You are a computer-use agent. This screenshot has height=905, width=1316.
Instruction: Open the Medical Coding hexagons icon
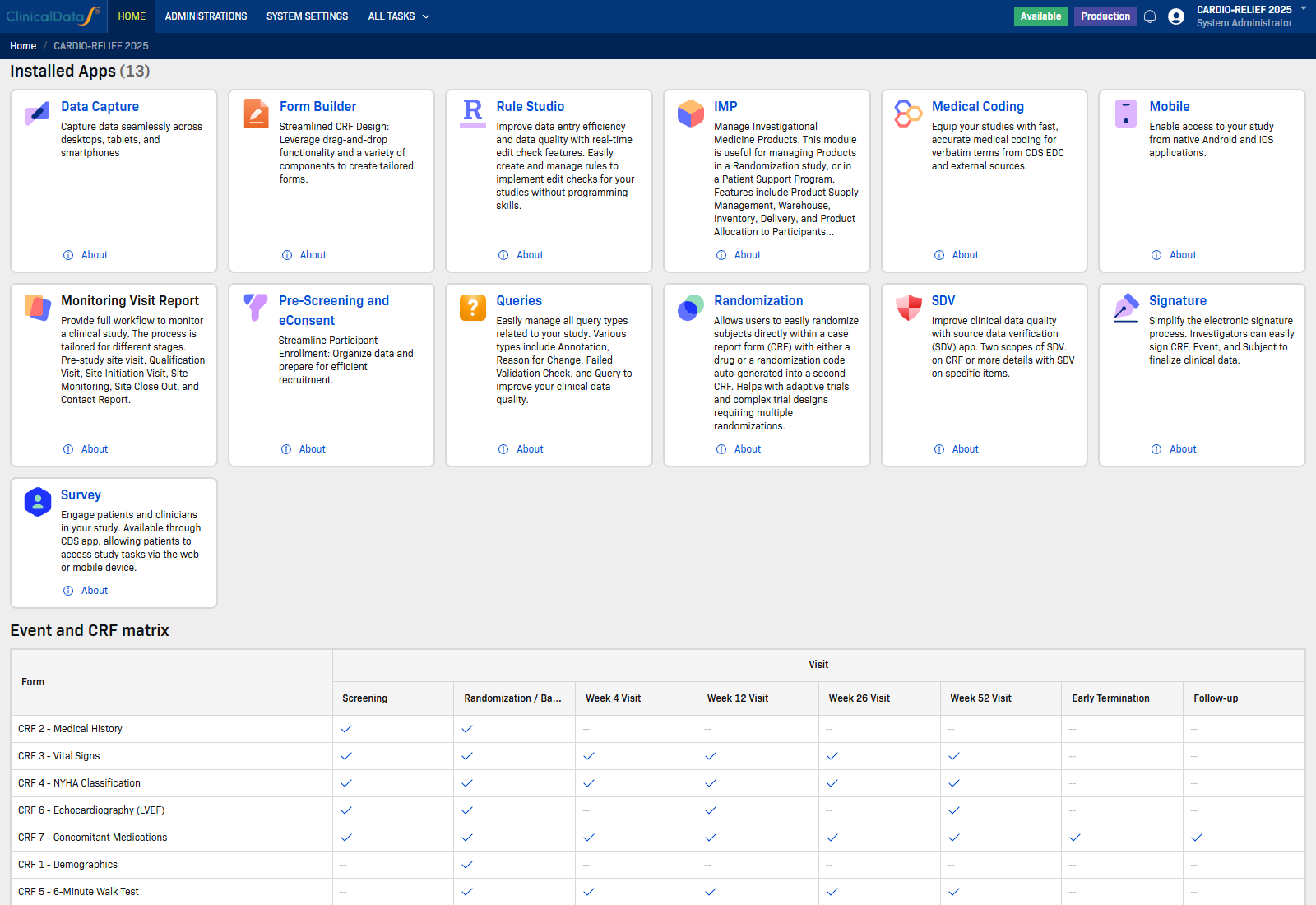908,114
